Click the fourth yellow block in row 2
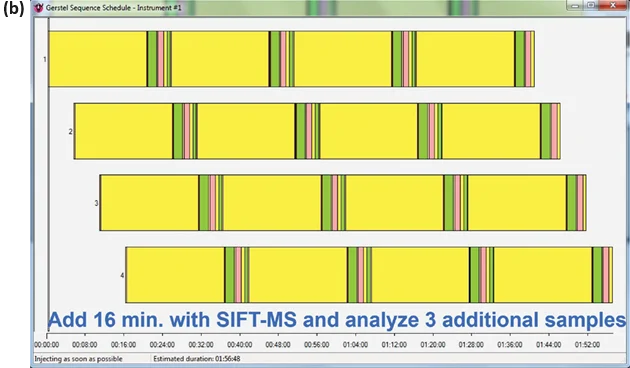The width and height of the screenshot is (630, 368). tap(491, 131)
